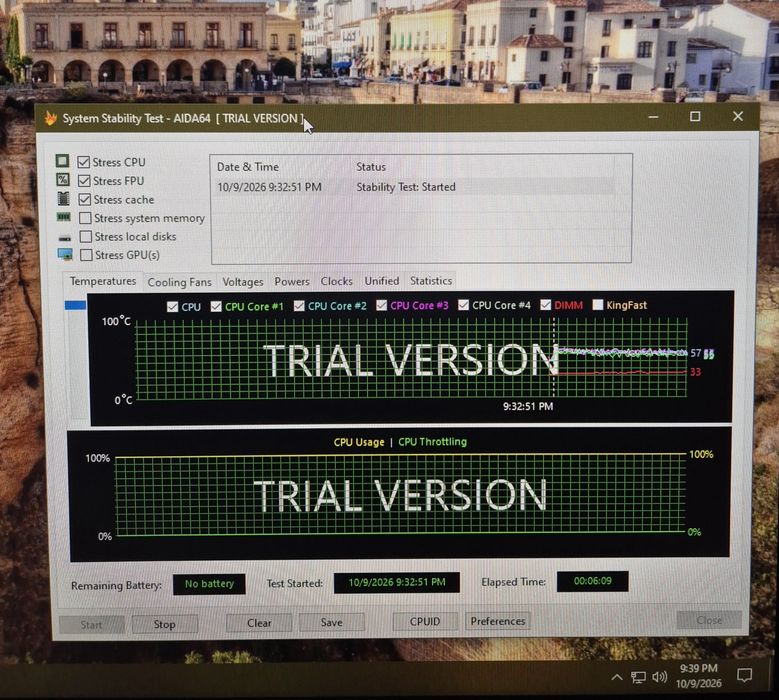Click the Test Started timestamp field
This screenshot has width=779, height=700.
click(396, 582)
